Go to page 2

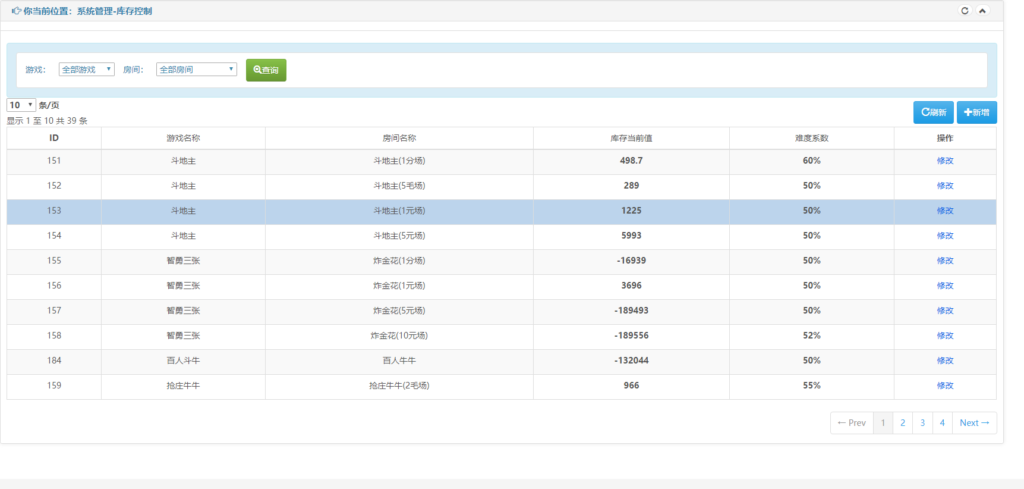coord(902,423)
